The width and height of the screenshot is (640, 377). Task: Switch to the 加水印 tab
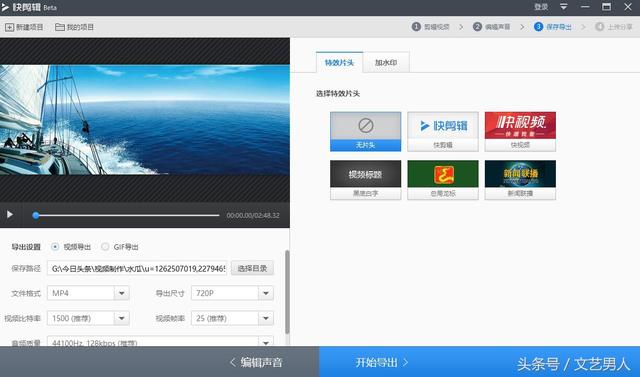[x=386, y=62]
